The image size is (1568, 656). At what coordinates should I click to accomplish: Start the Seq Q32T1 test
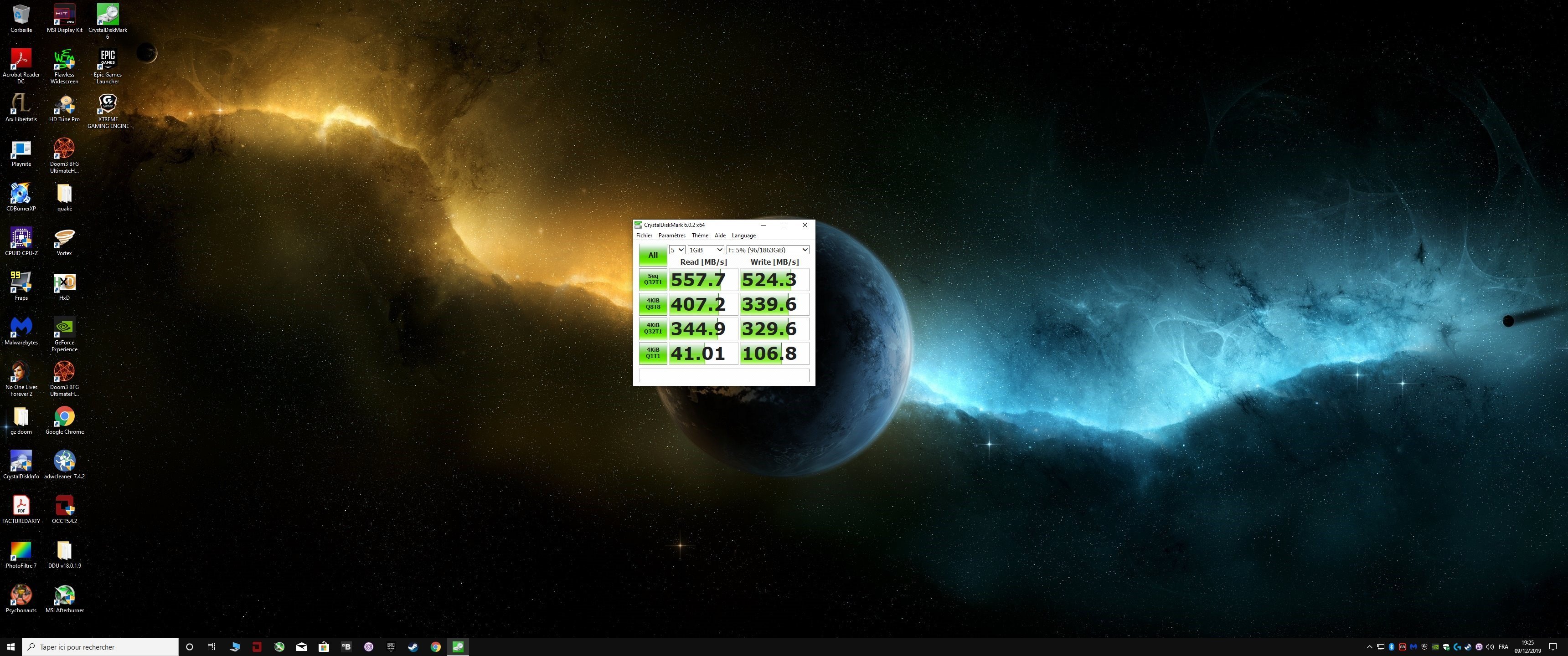653,279
